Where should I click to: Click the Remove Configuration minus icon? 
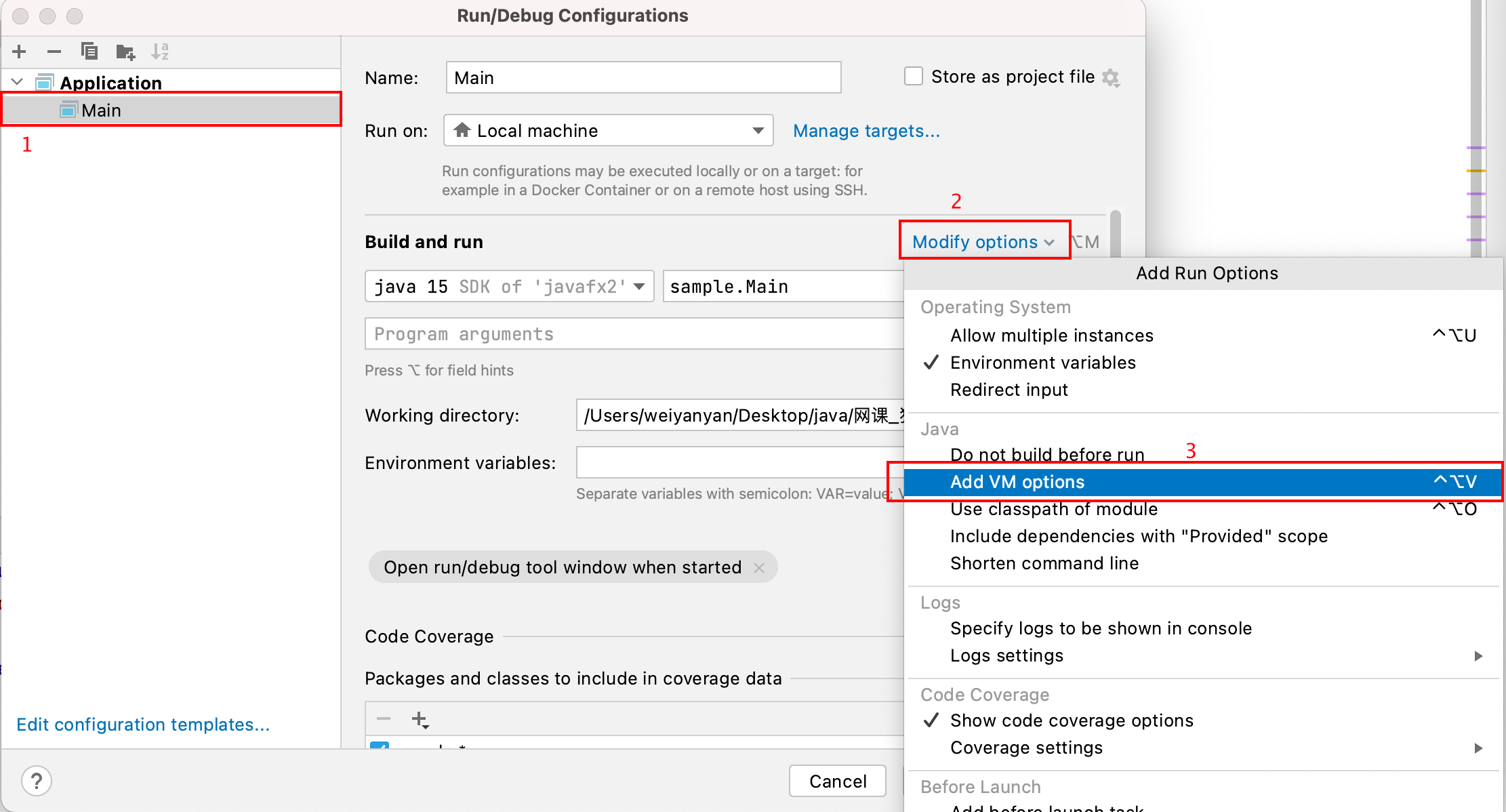54,52
